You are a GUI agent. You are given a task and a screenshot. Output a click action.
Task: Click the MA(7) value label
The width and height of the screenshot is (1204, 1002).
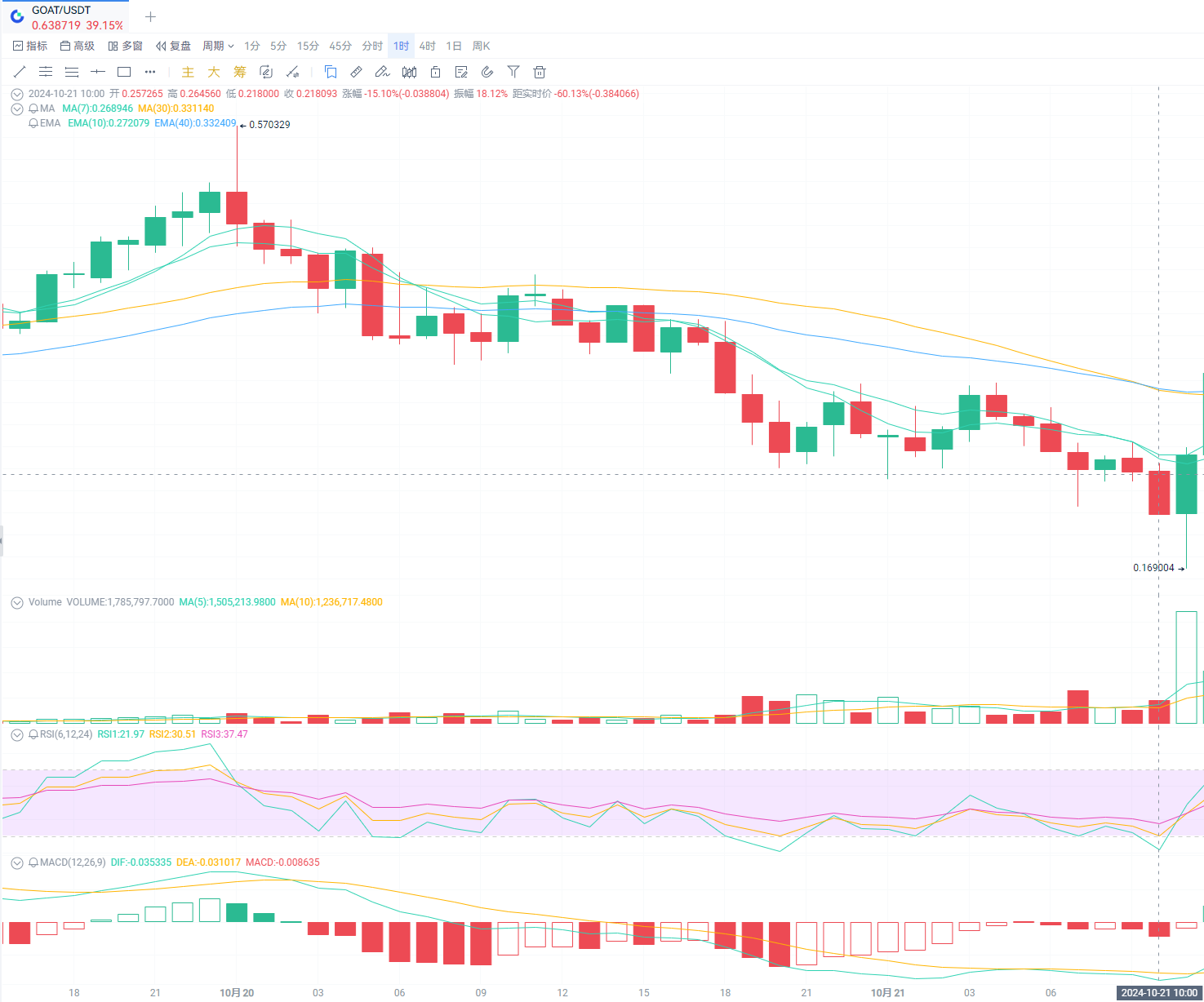pos(97,109)
